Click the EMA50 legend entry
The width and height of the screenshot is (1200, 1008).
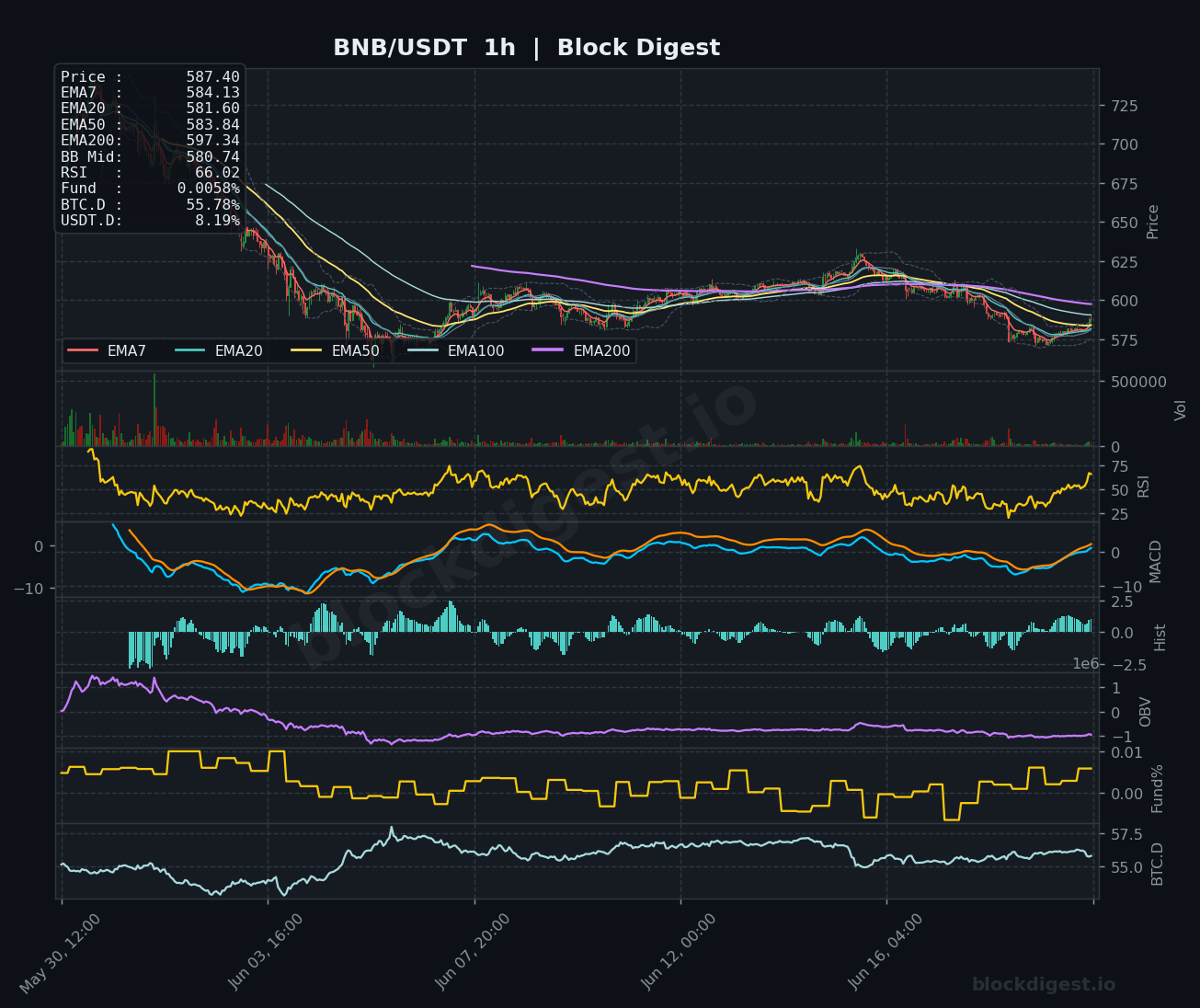[335, 350]
